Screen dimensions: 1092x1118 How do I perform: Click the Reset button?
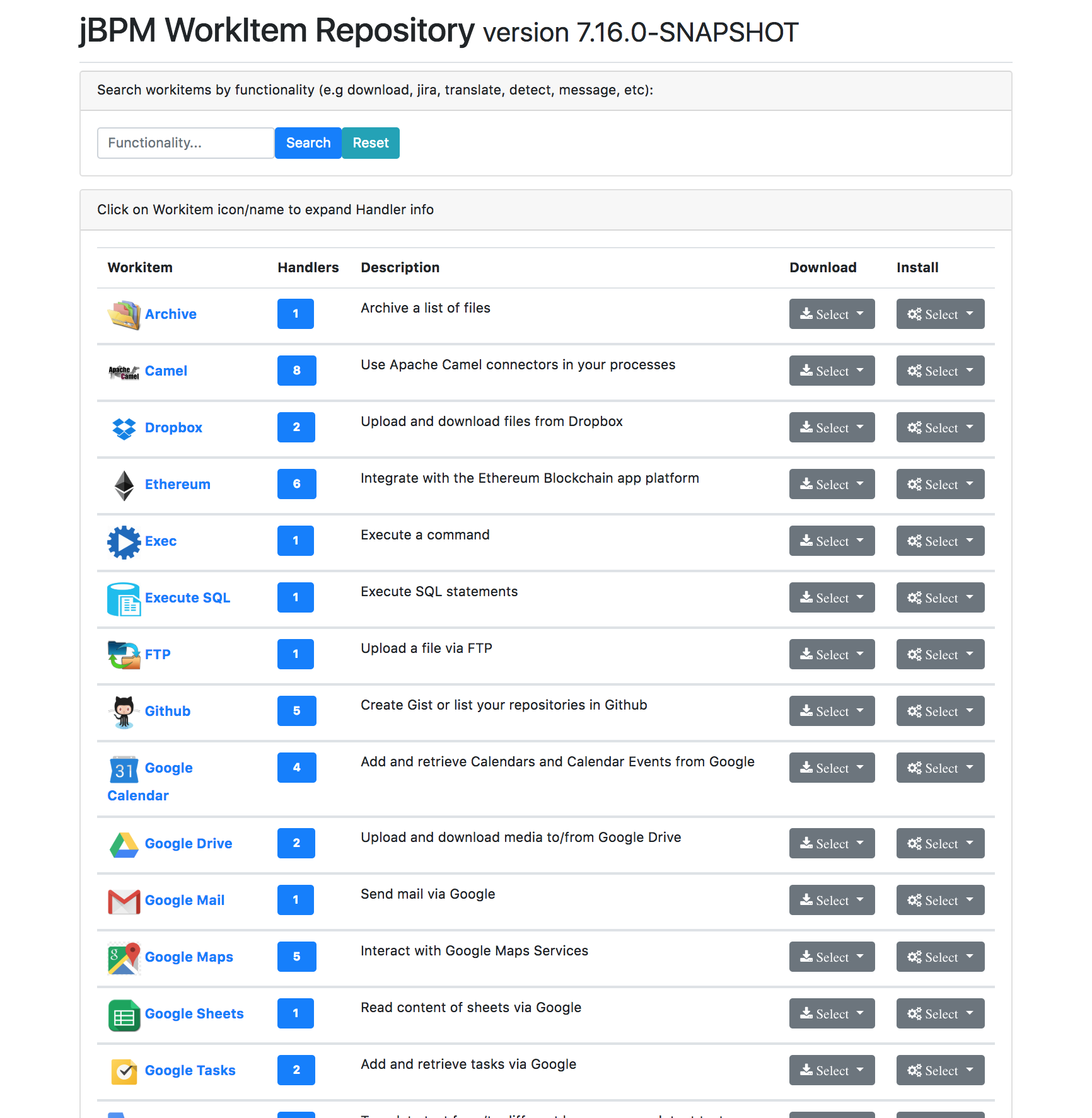tap(371, 143)
